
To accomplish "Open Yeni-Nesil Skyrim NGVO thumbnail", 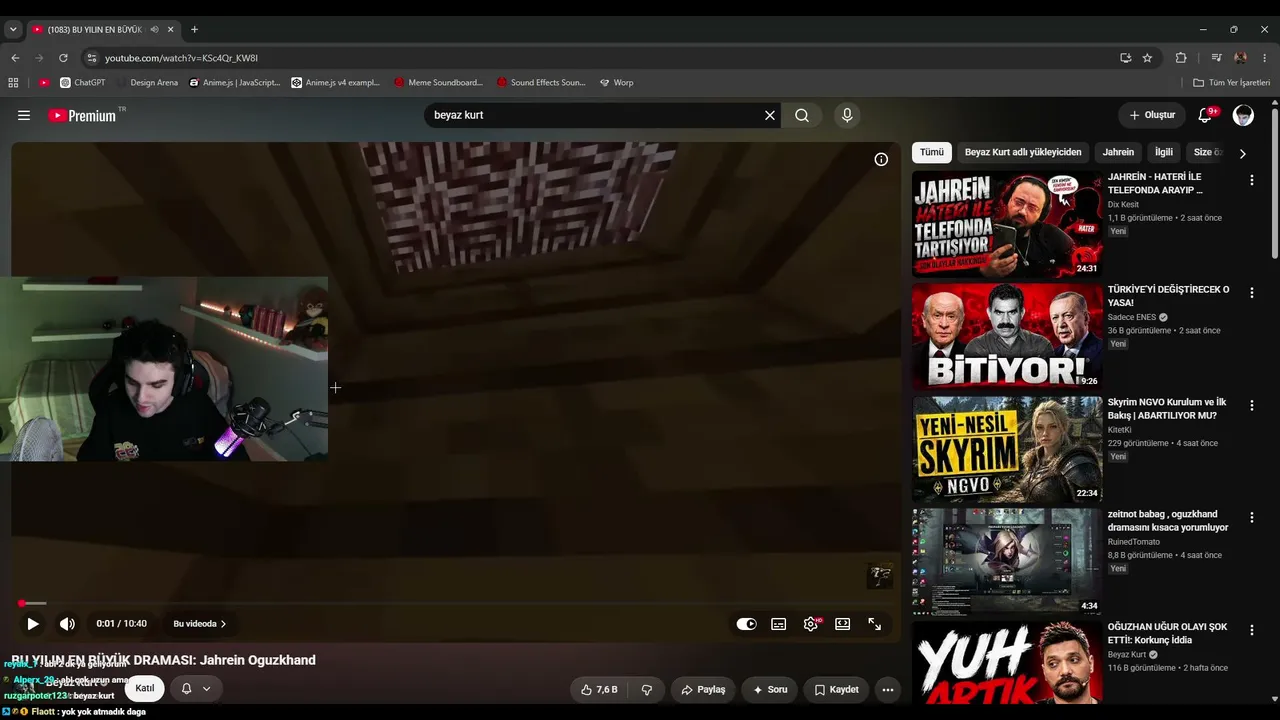I will pyautogui.click(x=1007, y=449).
